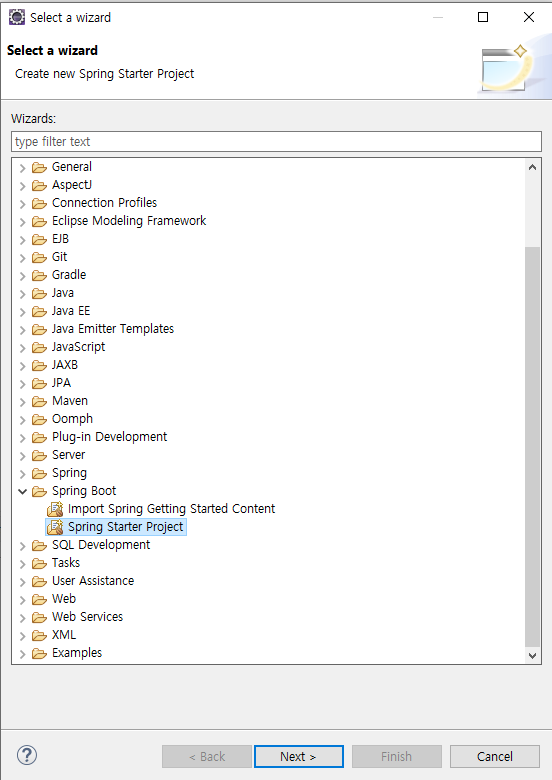Select the JavaScript tree item

tap(79, 347)
